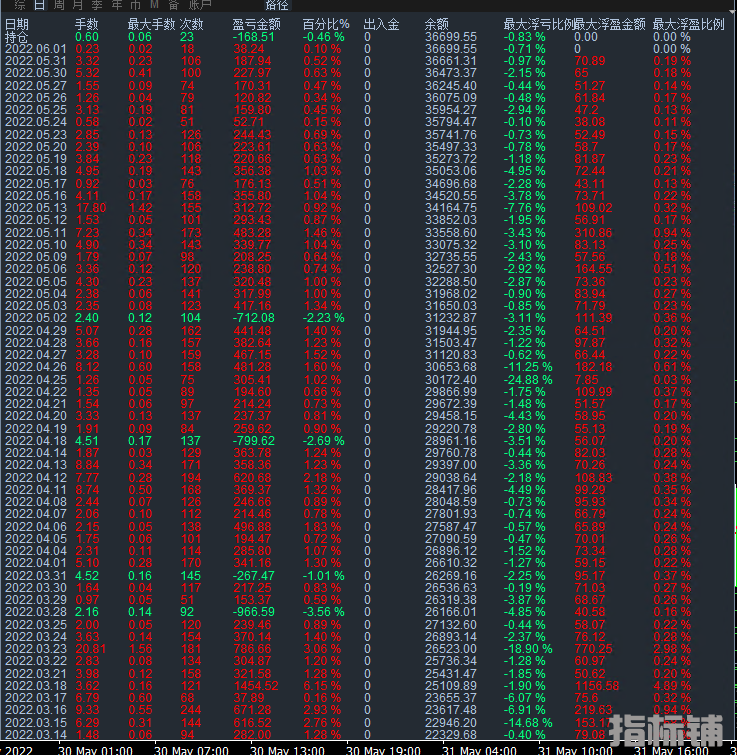Select the 持仓 positions row
The height and width of the screenshot is (755, 737).
(x=17, y=36)
